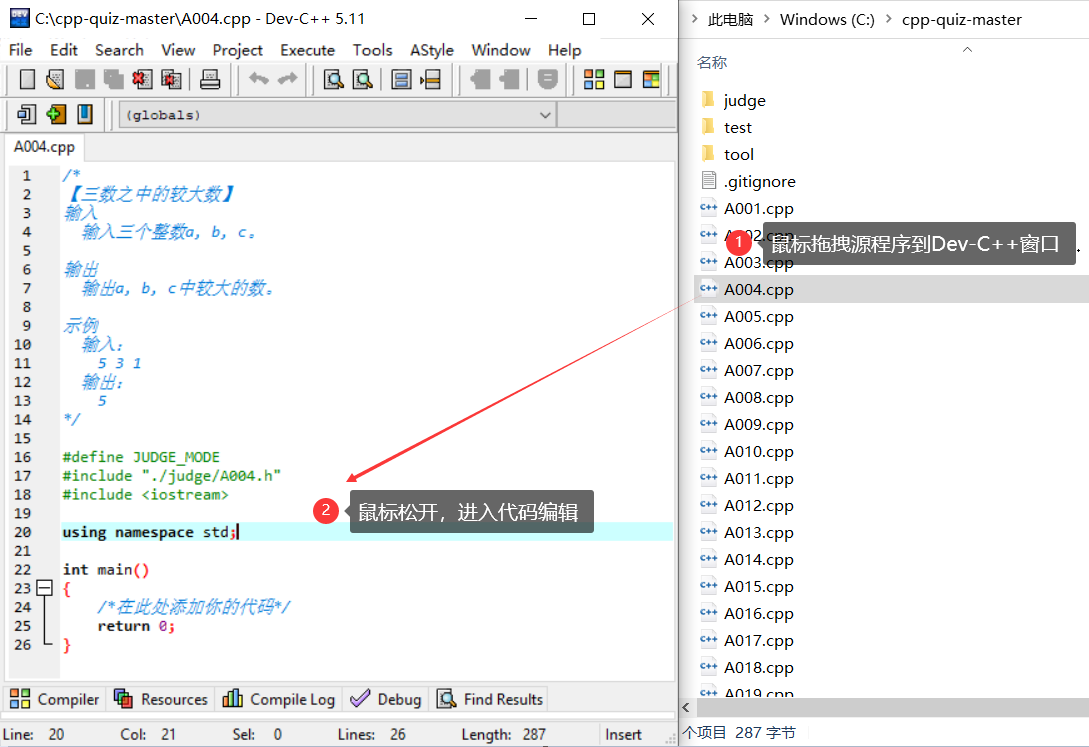Click the Insert mode indicator in status bar
This screenshot has height=747, width=1089.
pos(623,735)
